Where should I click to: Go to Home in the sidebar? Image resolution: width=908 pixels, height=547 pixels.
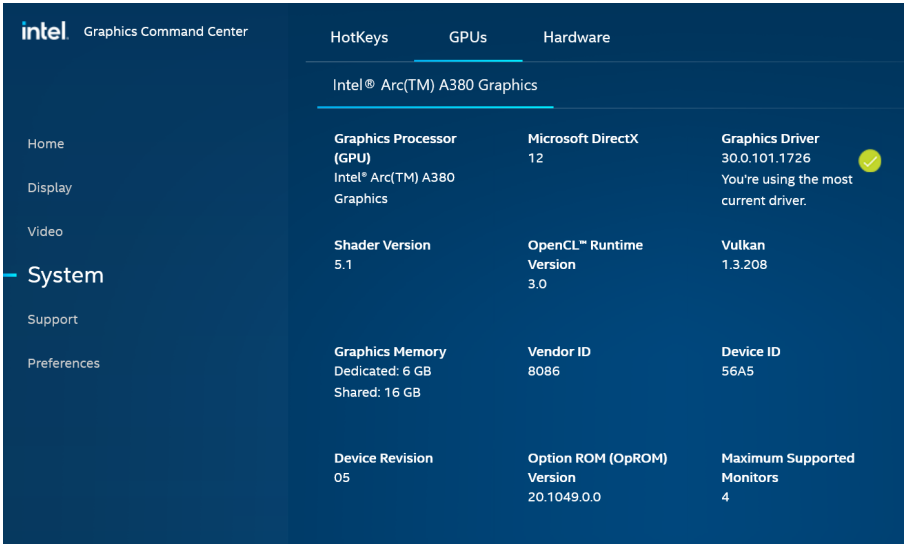(46, 144)
